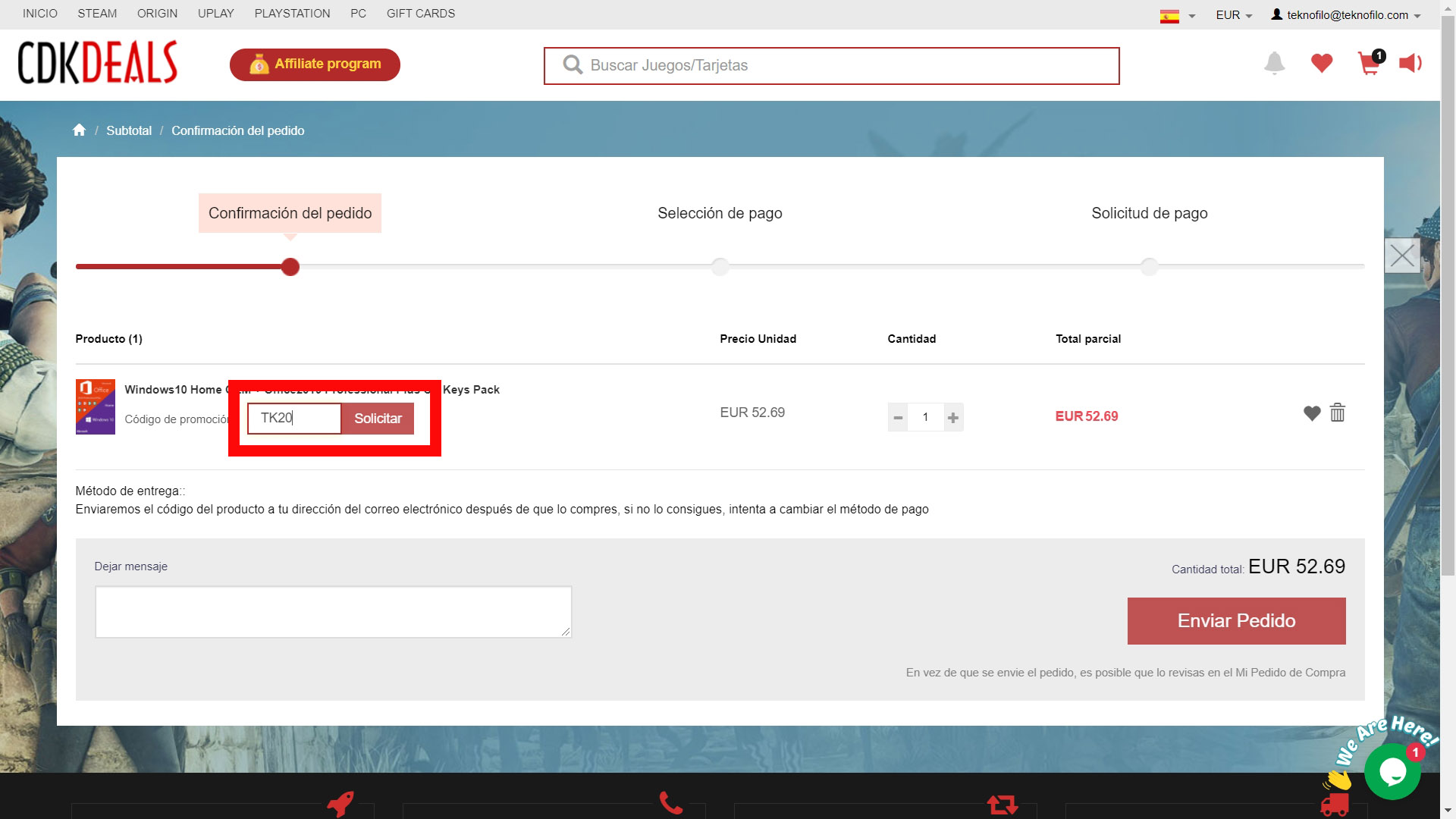Click the second progress step circle
This screenshot has height=819, width=1456.
pos(720,267)
